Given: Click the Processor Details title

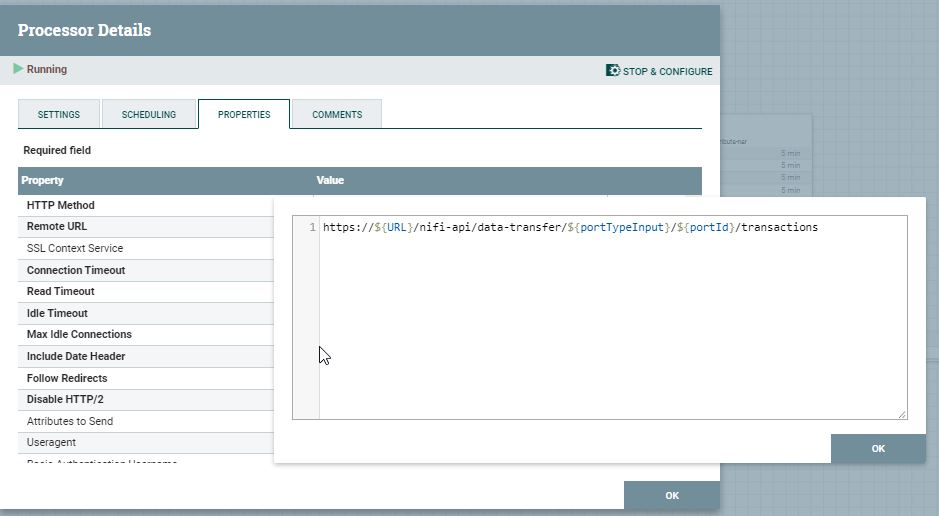Looking at the screenshot, I should [84, 30].
